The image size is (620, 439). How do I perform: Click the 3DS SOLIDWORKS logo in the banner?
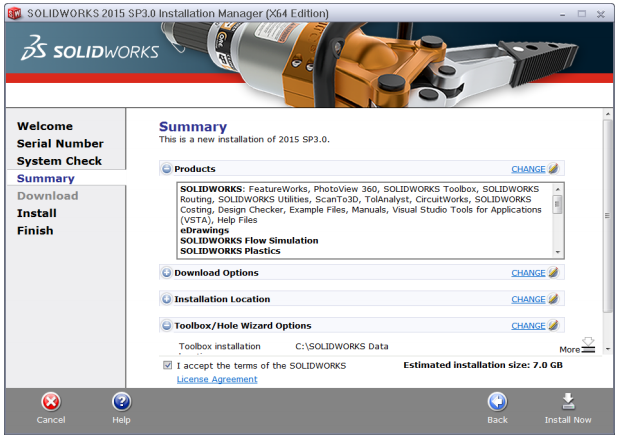tap(90, 48)
